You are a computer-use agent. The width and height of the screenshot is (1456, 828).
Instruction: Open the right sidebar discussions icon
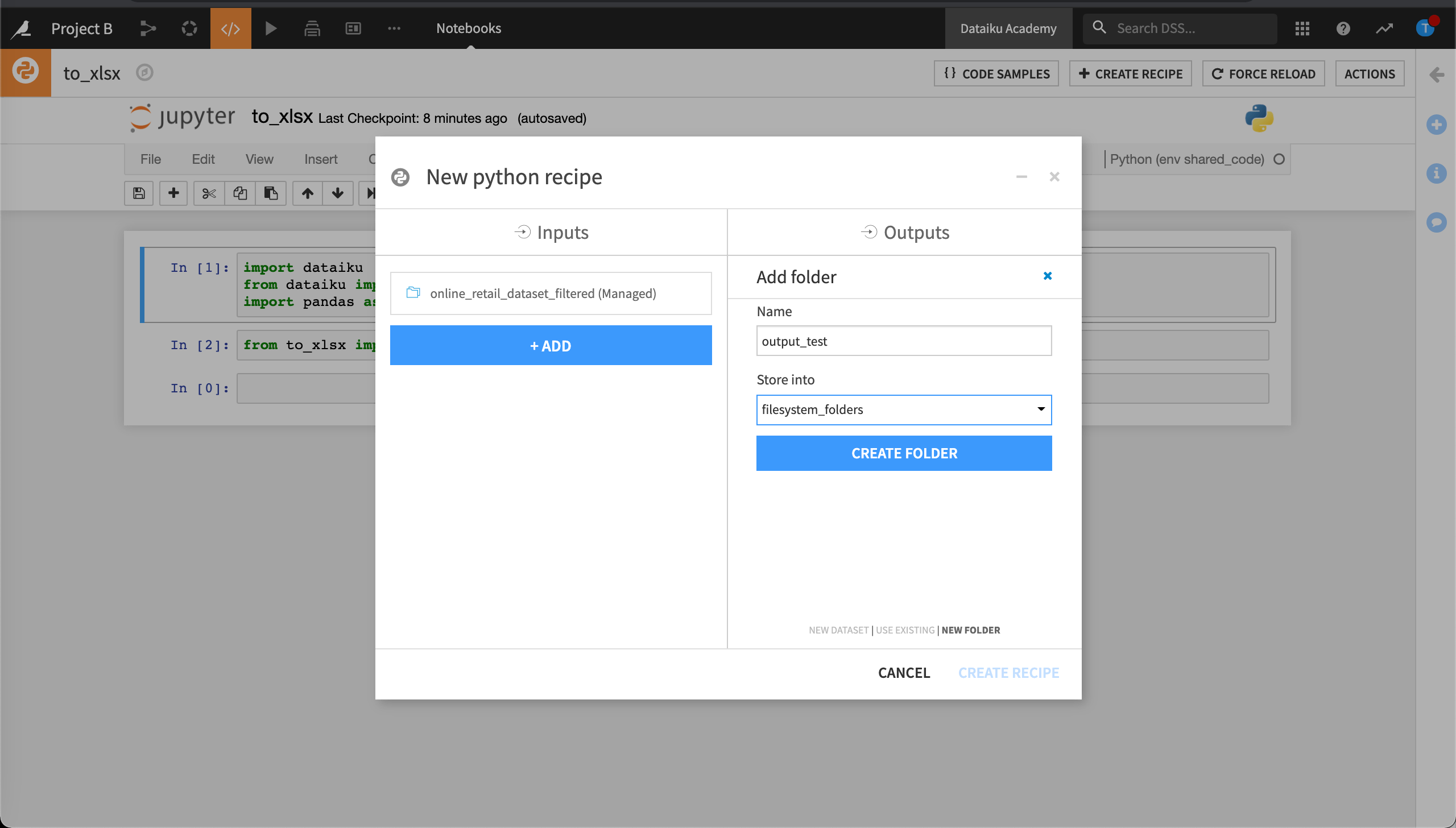[x=1437, y=222]
